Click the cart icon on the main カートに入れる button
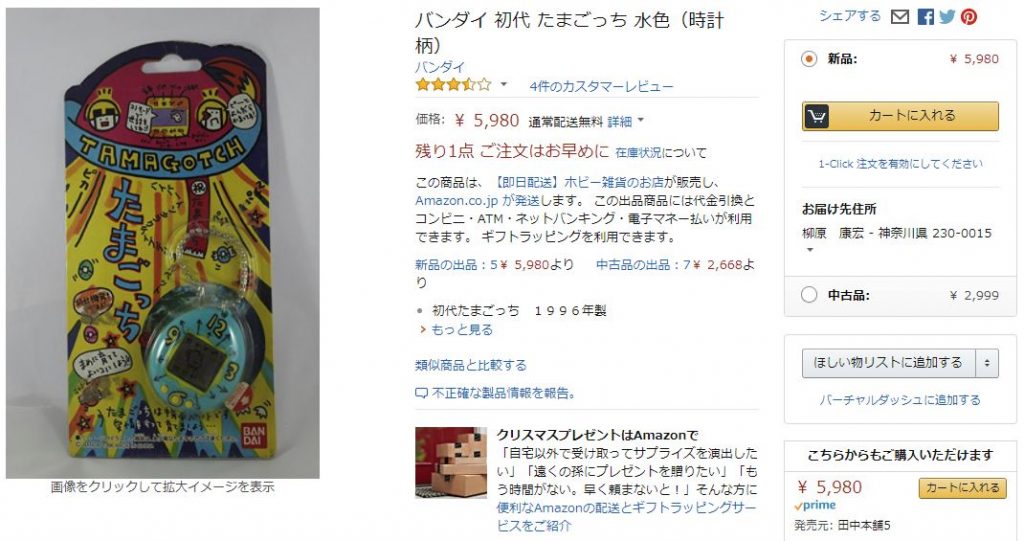This screenshot has height=541, width=1024. point(816,116)
